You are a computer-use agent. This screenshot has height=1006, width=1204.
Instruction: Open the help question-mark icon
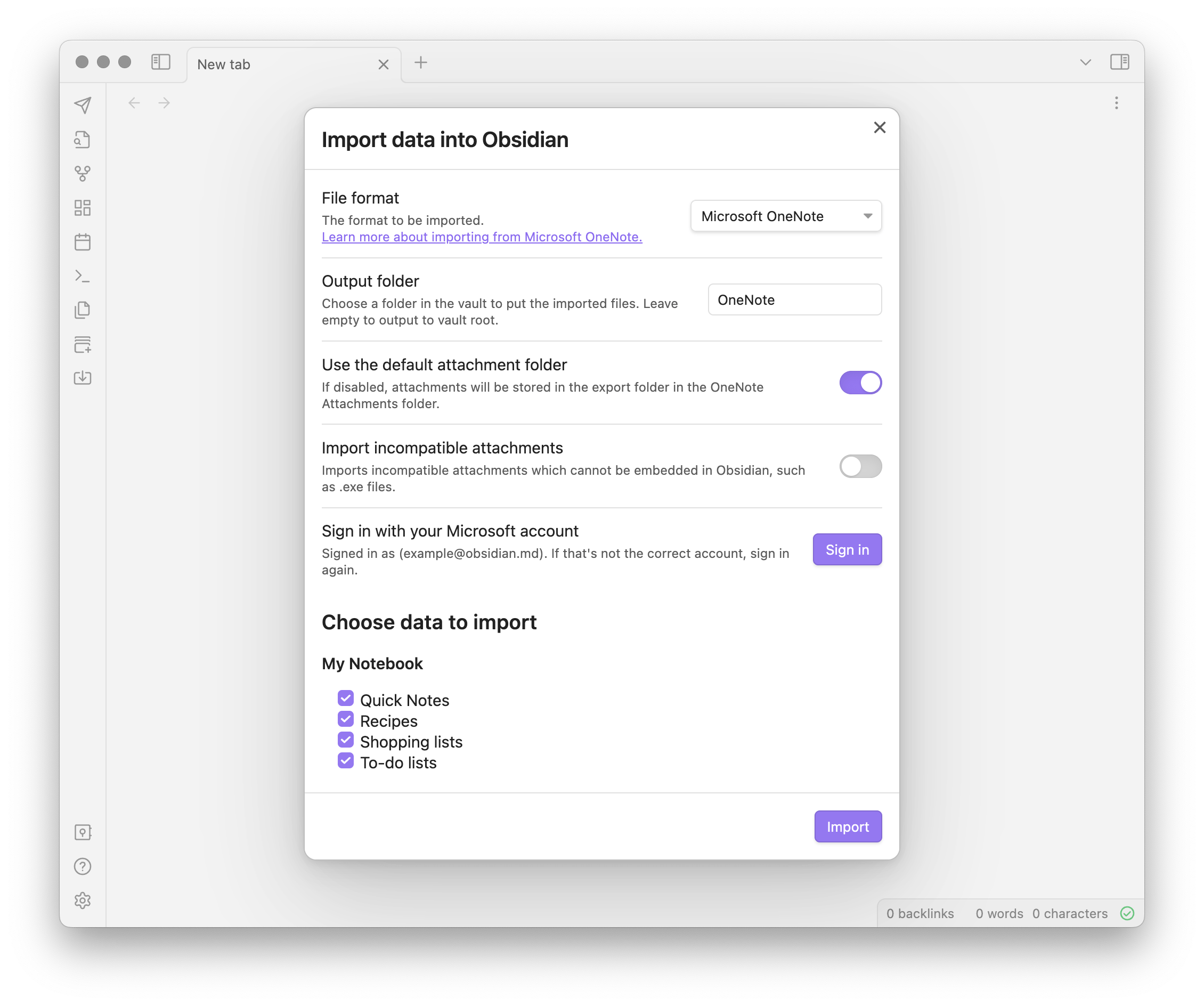pos(83,866)
